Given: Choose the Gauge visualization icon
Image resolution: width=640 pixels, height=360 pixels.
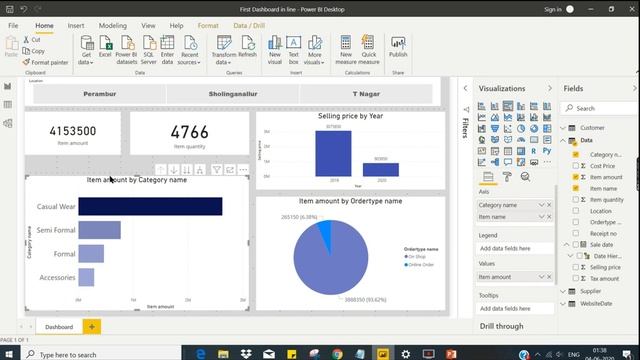Looking at the screenshot, I should click(x=521, y=140).
